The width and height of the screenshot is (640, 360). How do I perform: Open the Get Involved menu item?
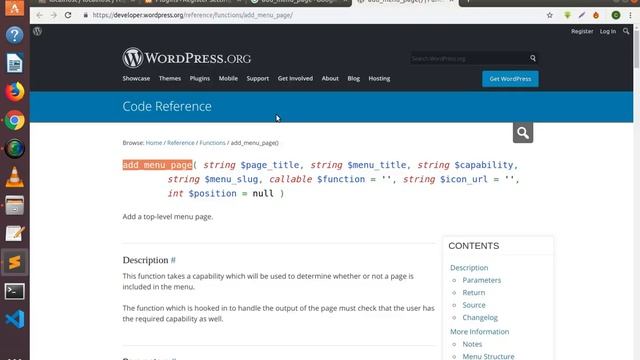(x=295, y=78)
